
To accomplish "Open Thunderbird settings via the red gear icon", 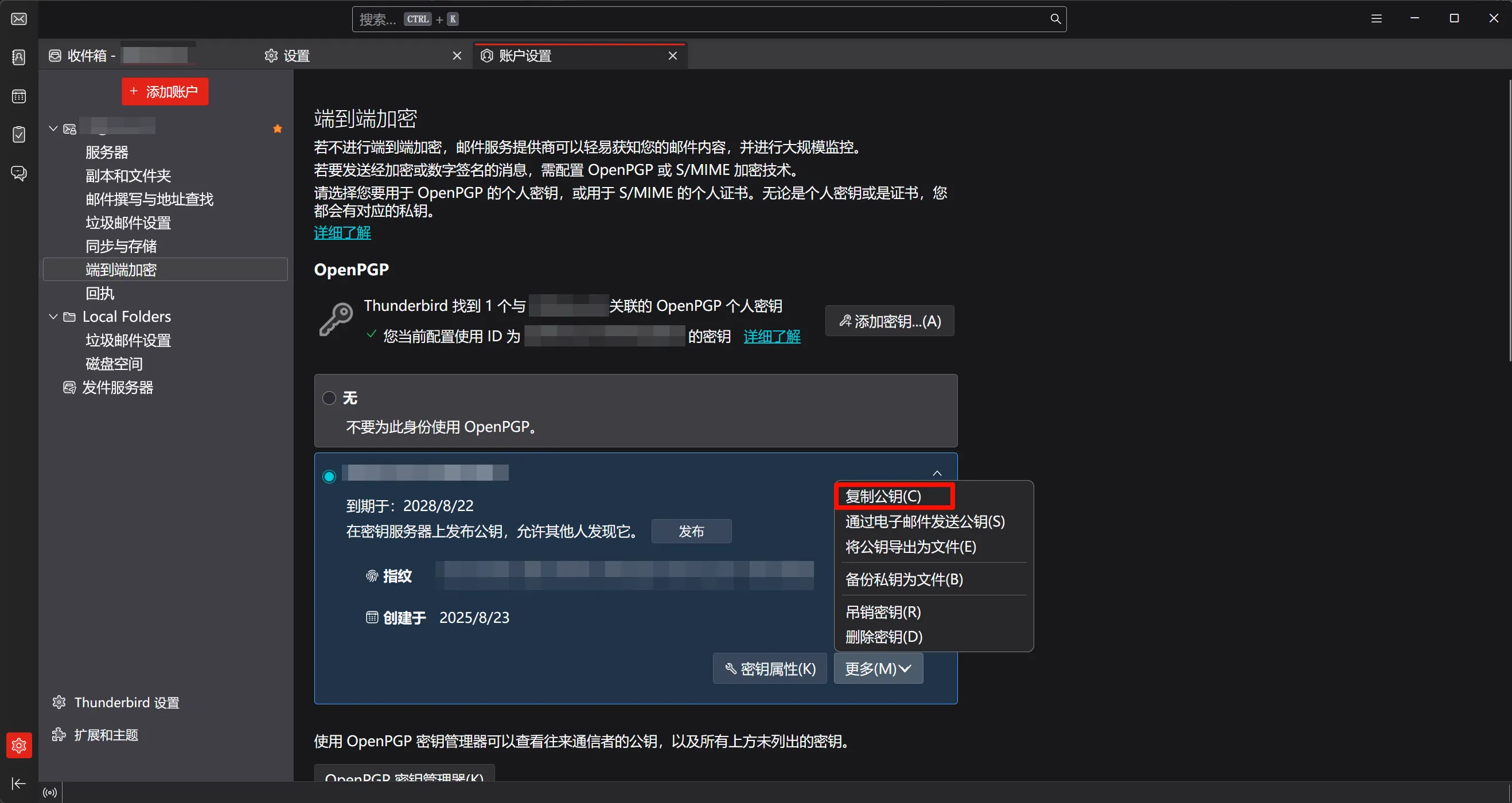I will pyautogui.click(x=20, y=744).
